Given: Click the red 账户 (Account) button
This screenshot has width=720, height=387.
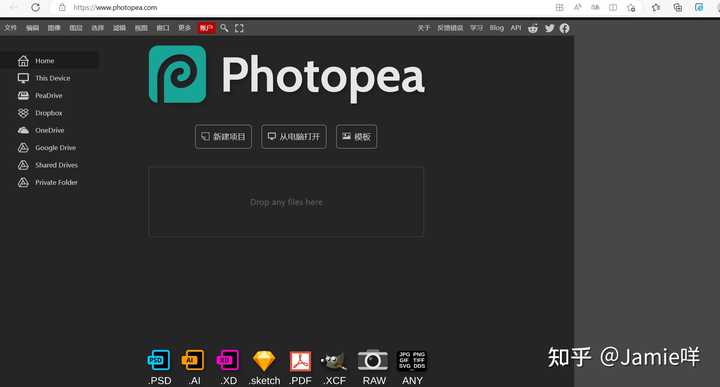Looking at the screenshot, I should [x=206, y=28].
